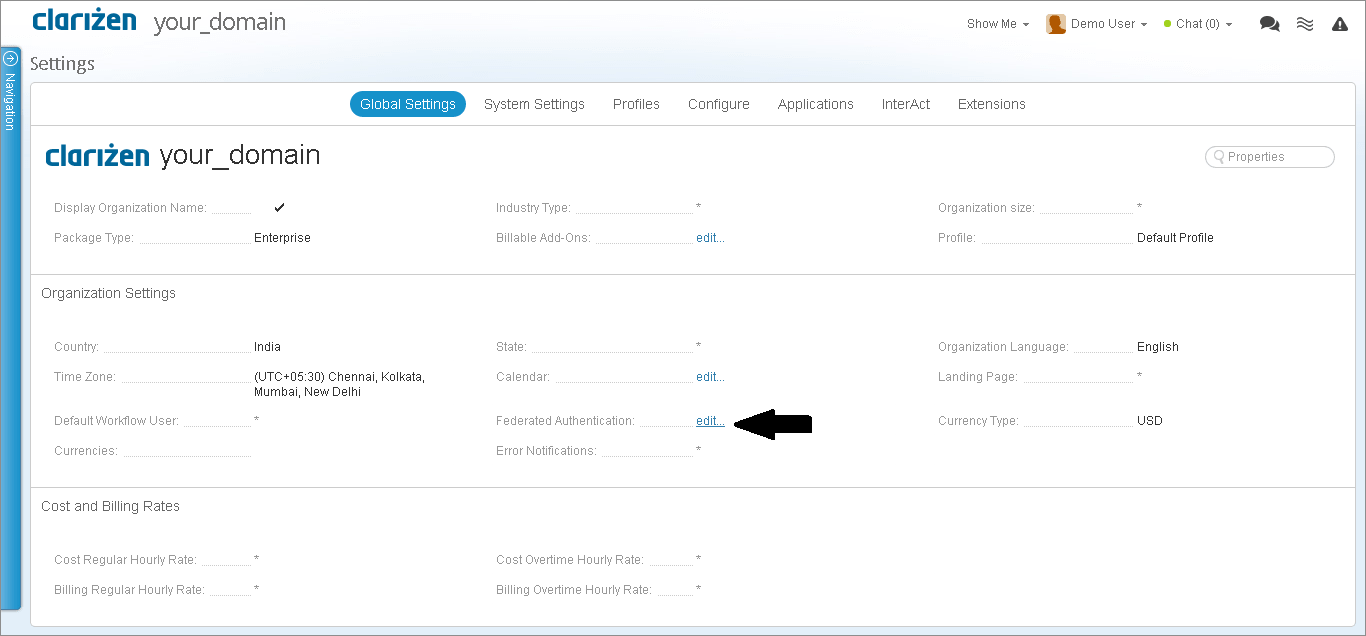This screenshot has width=1366, height=636.
Task: Click the vertical Navigation sidebar label
Action: point(10,102)
